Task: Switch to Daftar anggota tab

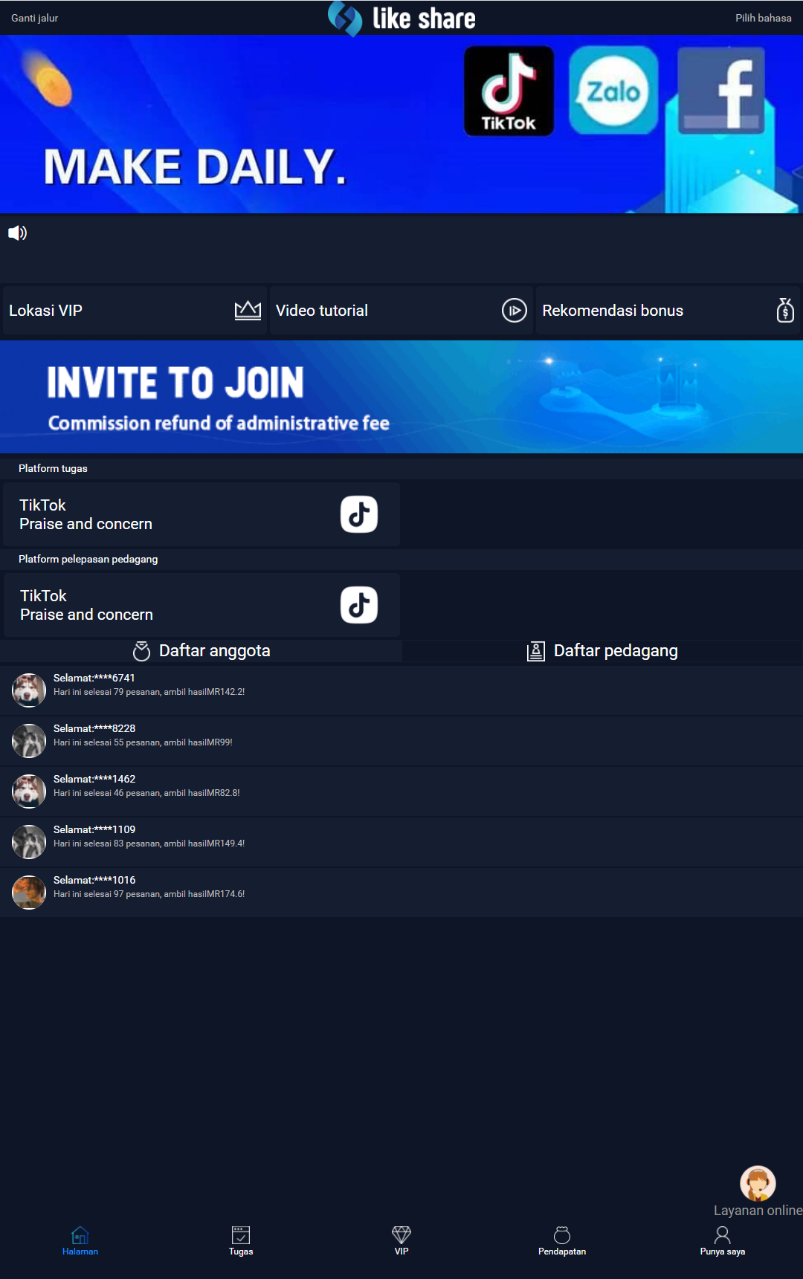Action: click(x=201, y=651)
